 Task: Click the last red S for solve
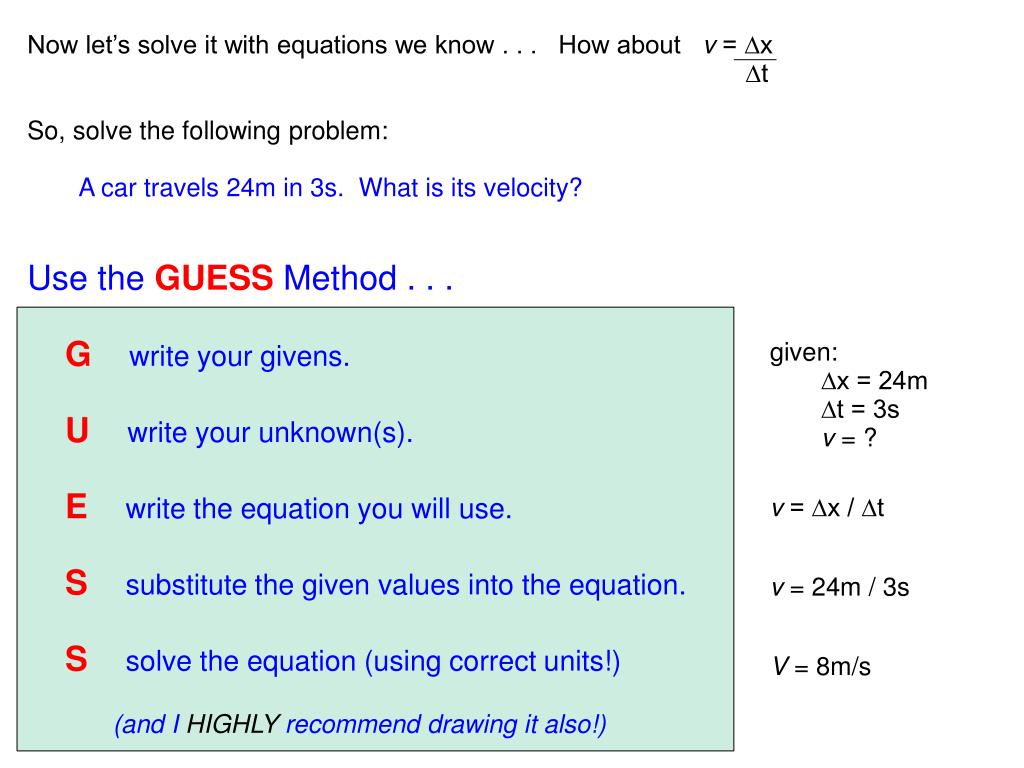(76, 659)
